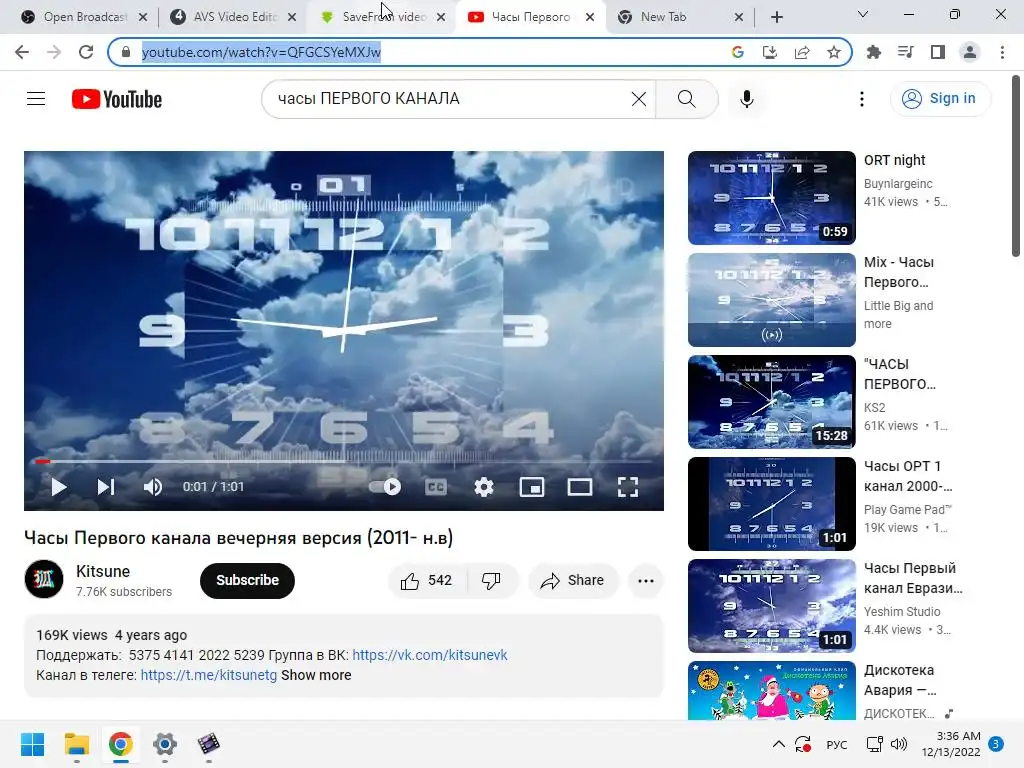Open player settings gear

(x=484, y=487)
